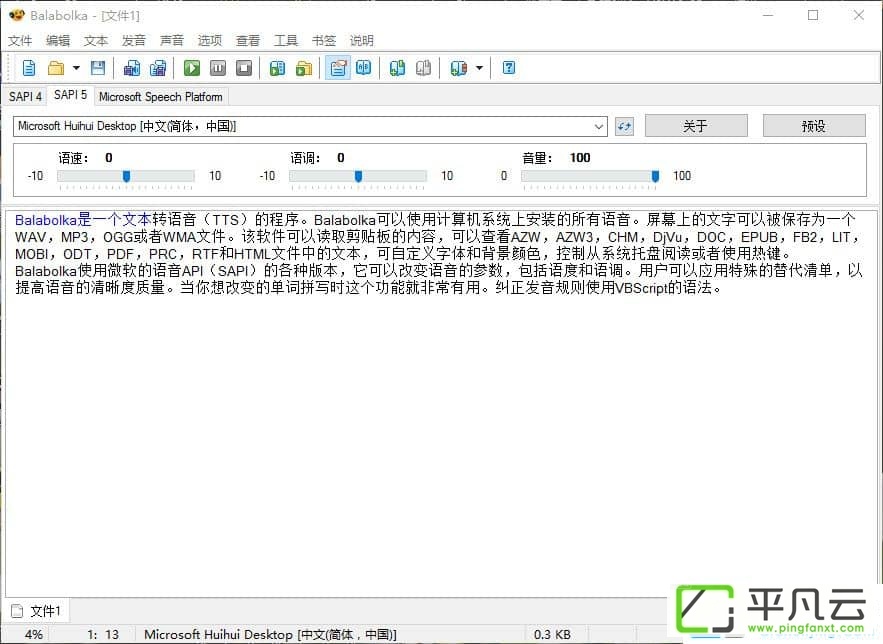Open the 书签 menu

324,41
